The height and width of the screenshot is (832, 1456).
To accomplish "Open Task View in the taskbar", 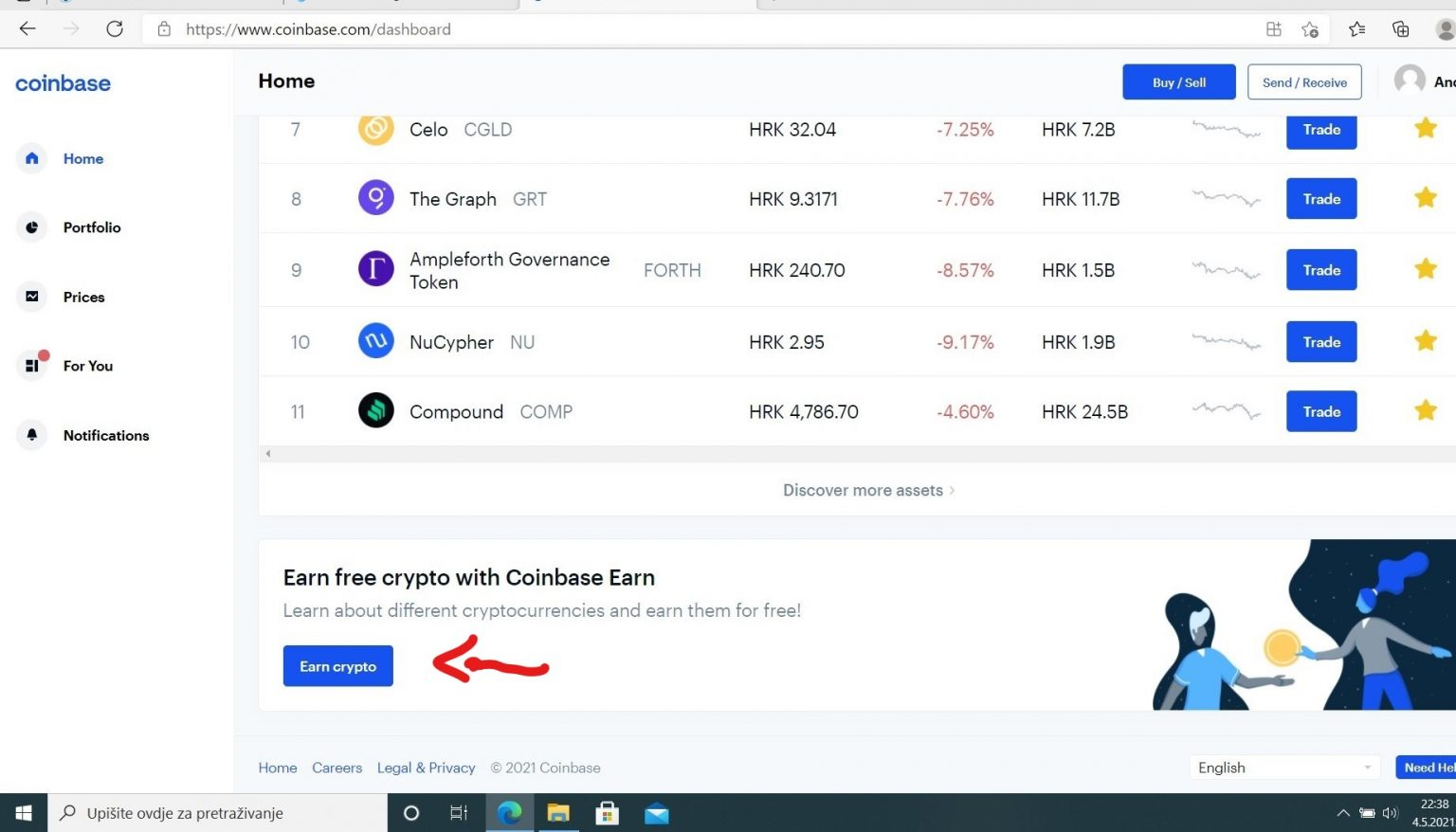I will pos(459,813).
